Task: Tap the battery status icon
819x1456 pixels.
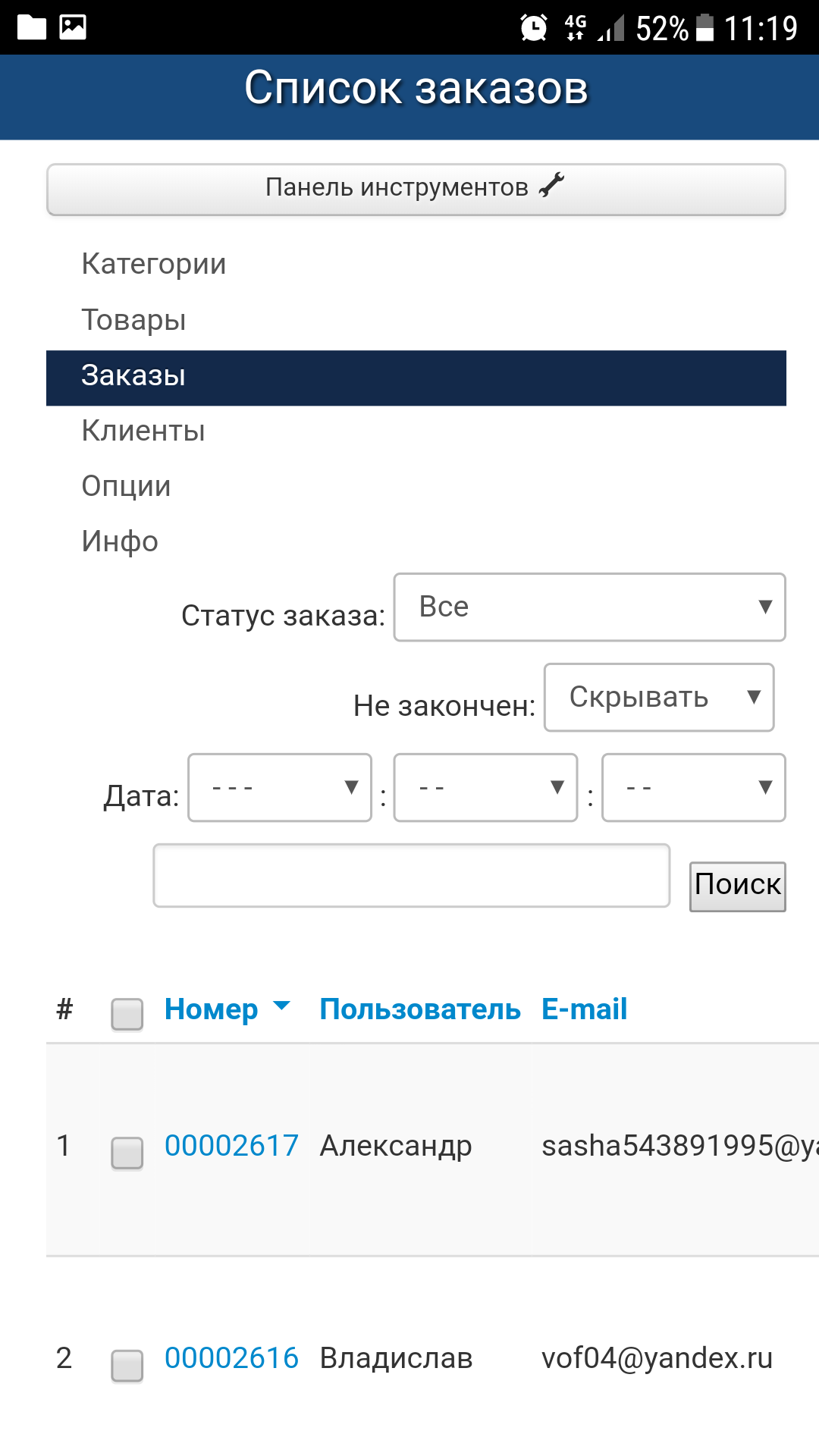Action: pyautogui.click(x=704, y=28)
